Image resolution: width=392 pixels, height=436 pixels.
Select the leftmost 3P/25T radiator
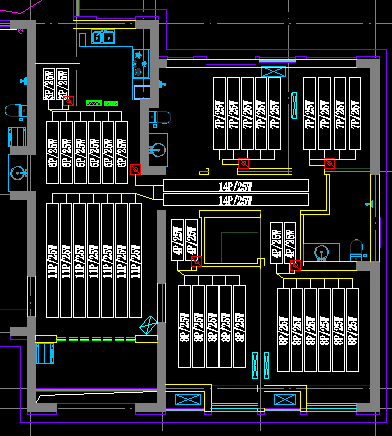(x=49, y=84)
